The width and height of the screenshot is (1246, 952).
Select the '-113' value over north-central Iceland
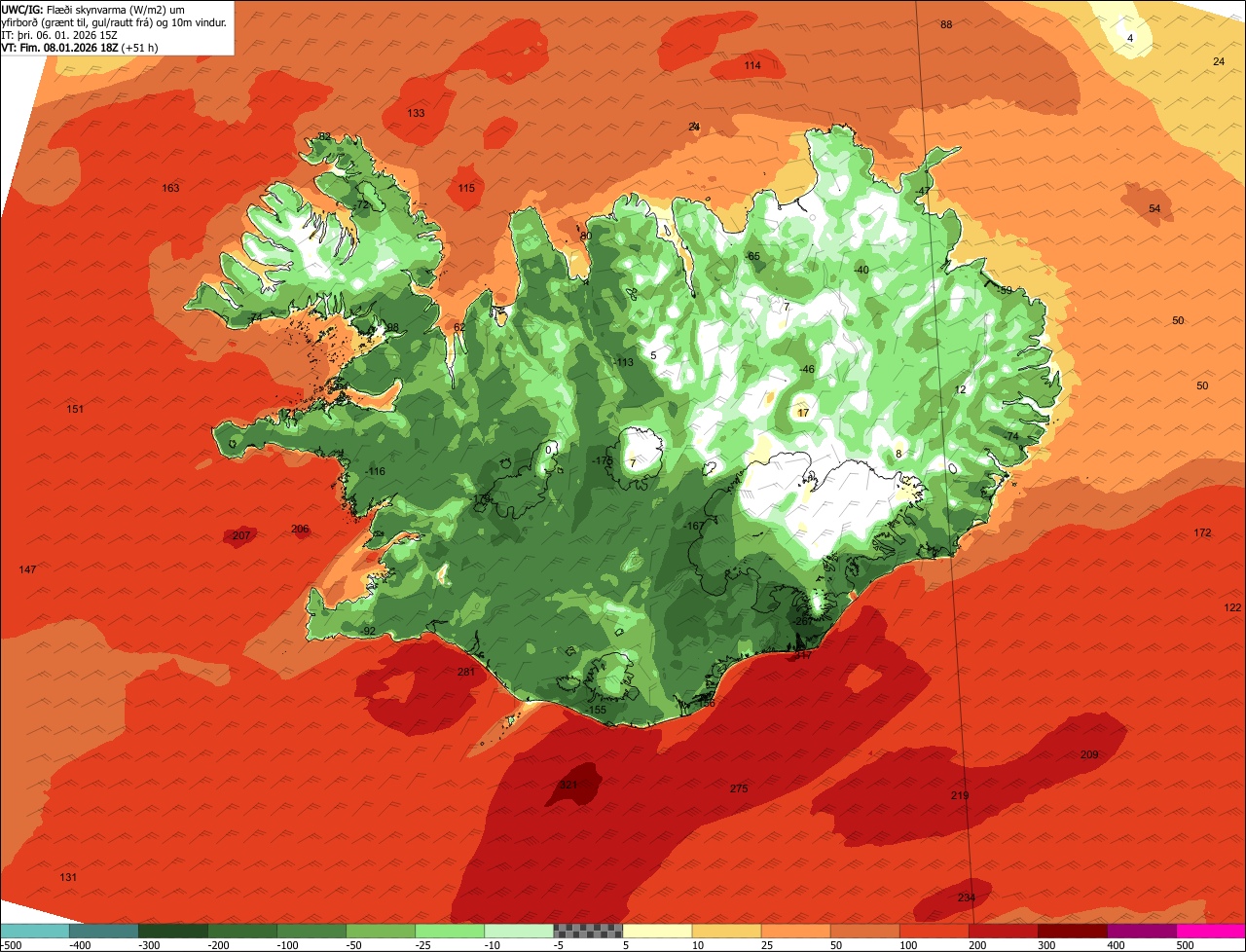623,362
